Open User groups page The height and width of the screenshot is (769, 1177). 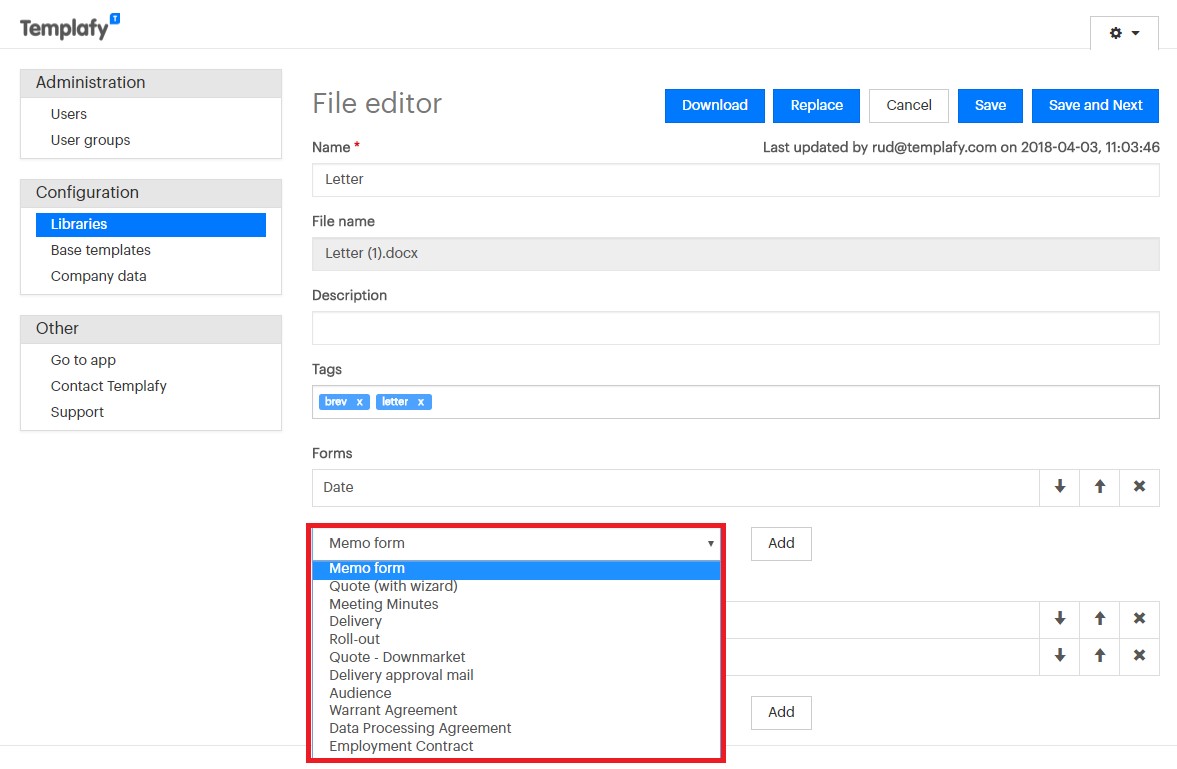91,140
